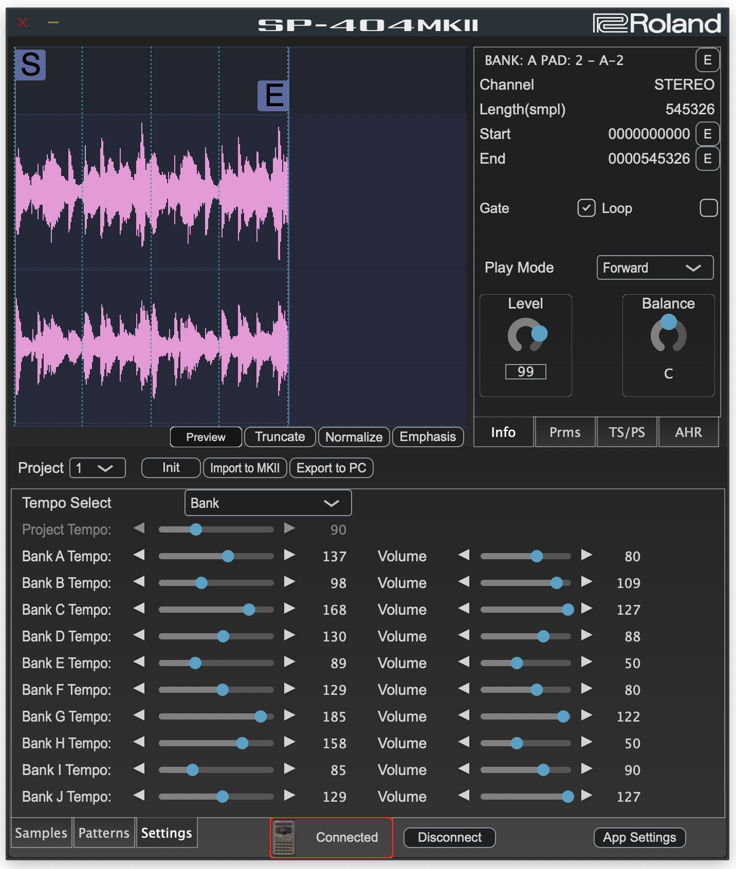736x869 pixels.
Task: Switch to the Prms tab
Action: pyautogui.click(x=565, y=432)
